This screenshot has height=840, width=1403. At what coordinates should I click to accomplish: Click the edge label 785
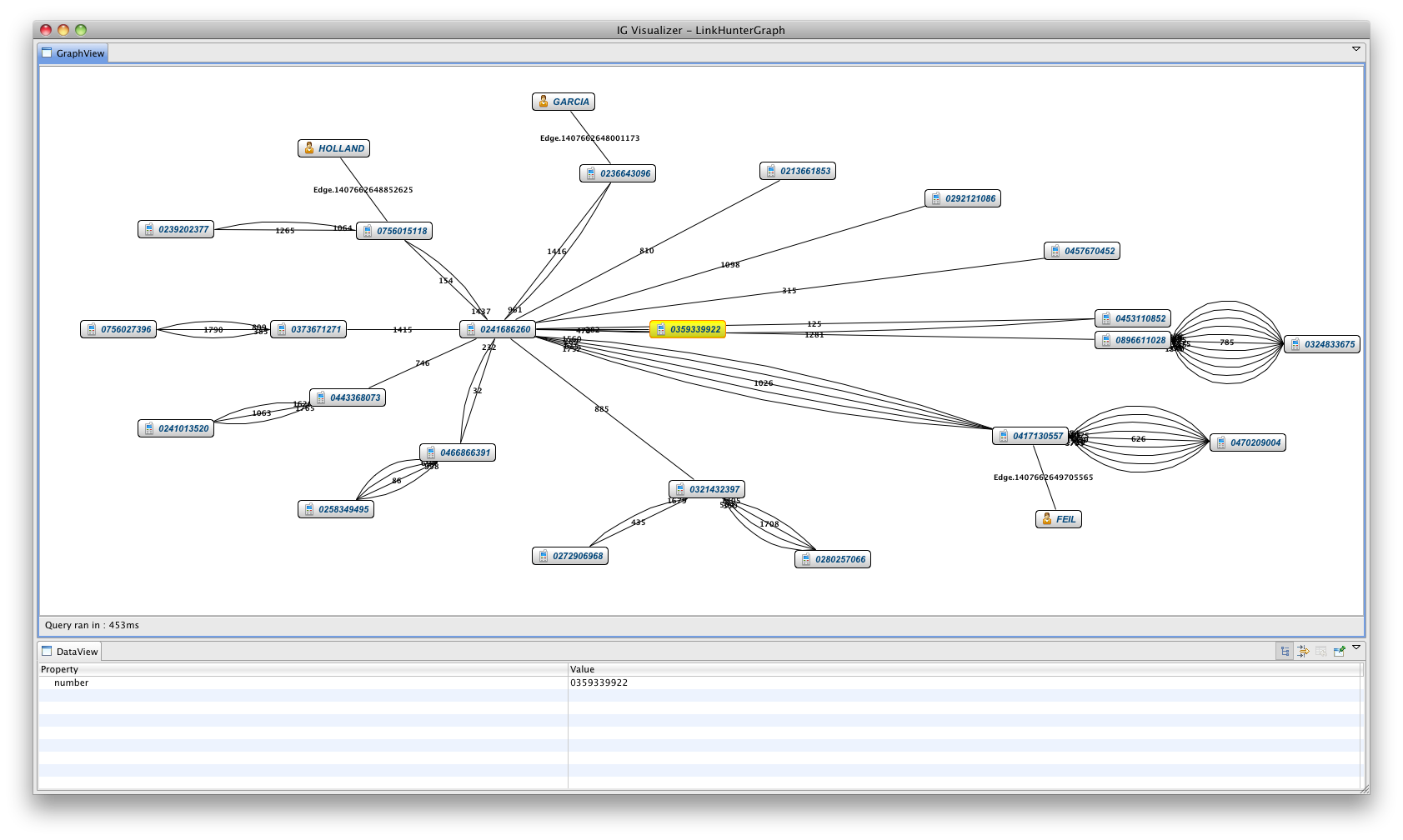tap(1227, 342)
